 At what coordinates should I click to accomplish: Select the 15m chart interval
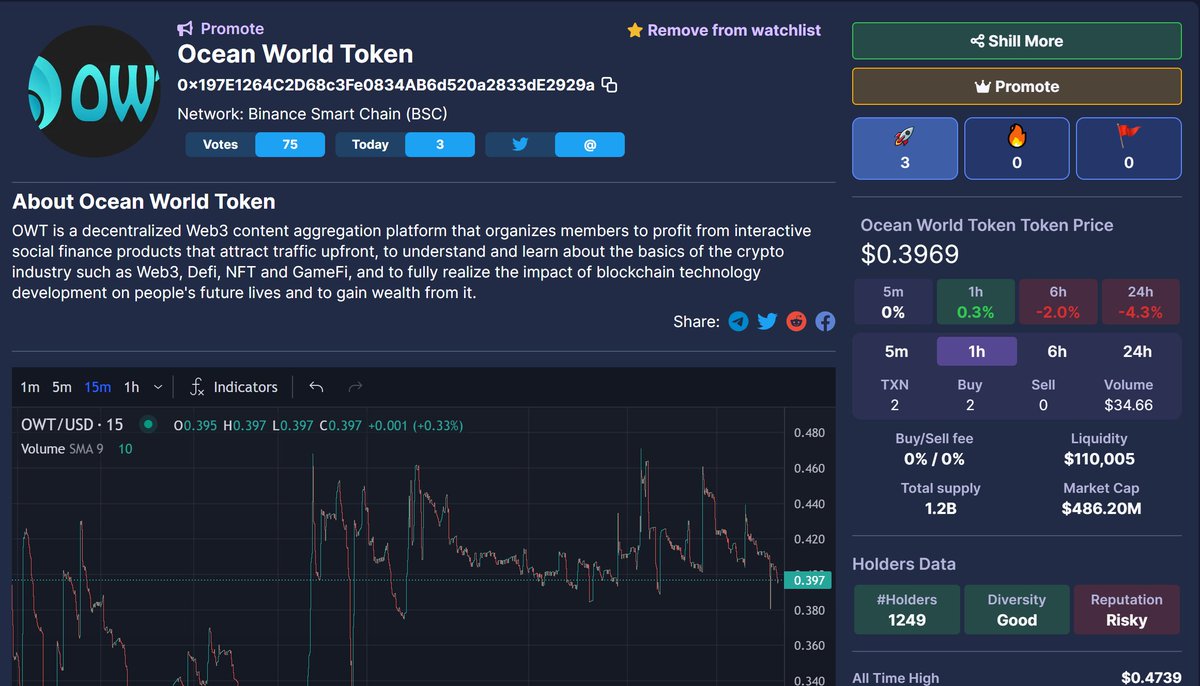point(98,387)
